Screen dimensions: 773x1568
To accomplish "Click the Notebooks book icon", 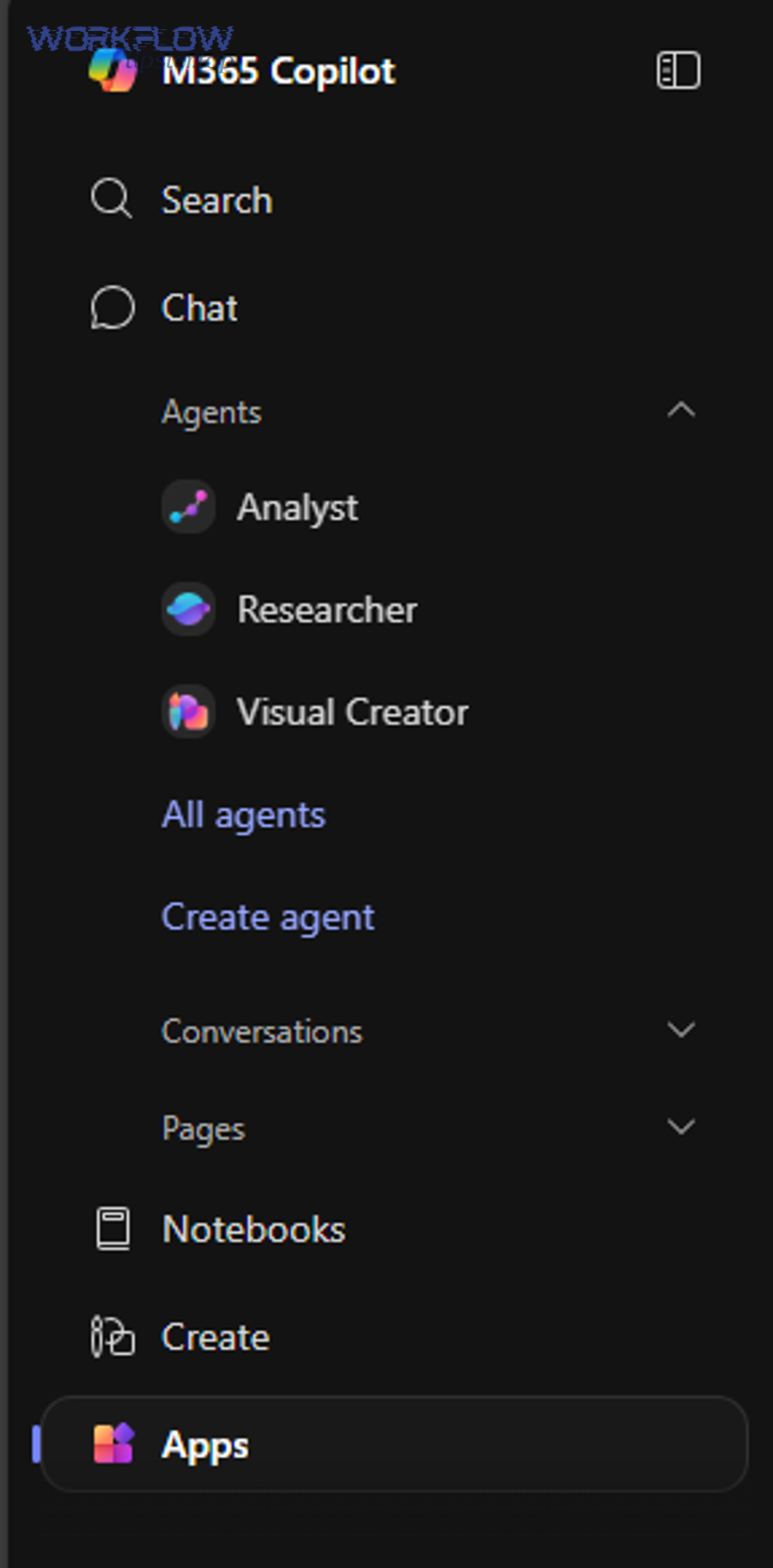I will click(x=113, y=1229).
